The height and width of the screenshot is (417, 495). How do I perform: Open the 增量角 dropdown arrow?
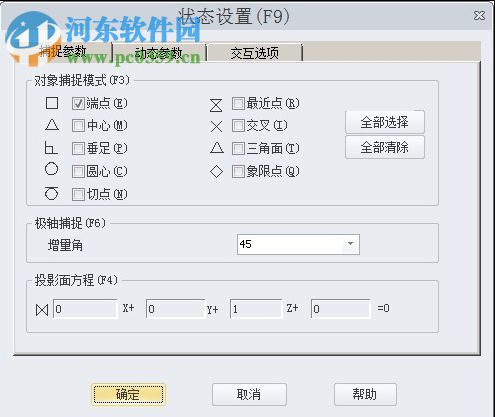click(350, 244)
